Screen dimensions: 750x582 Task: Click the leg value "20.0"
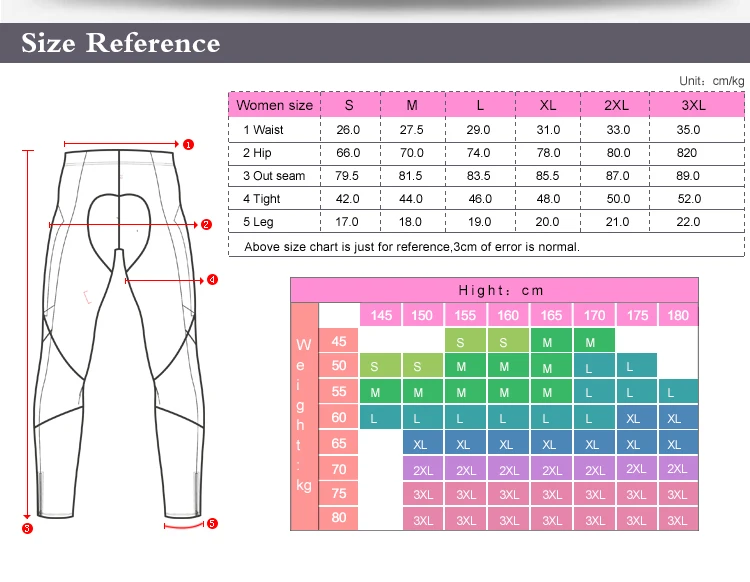tap(547, 221)
